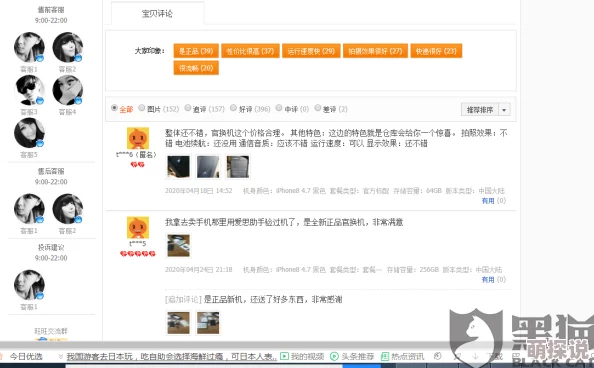Open profile avatar of reviewer t***6

click(x=138, y=138)
